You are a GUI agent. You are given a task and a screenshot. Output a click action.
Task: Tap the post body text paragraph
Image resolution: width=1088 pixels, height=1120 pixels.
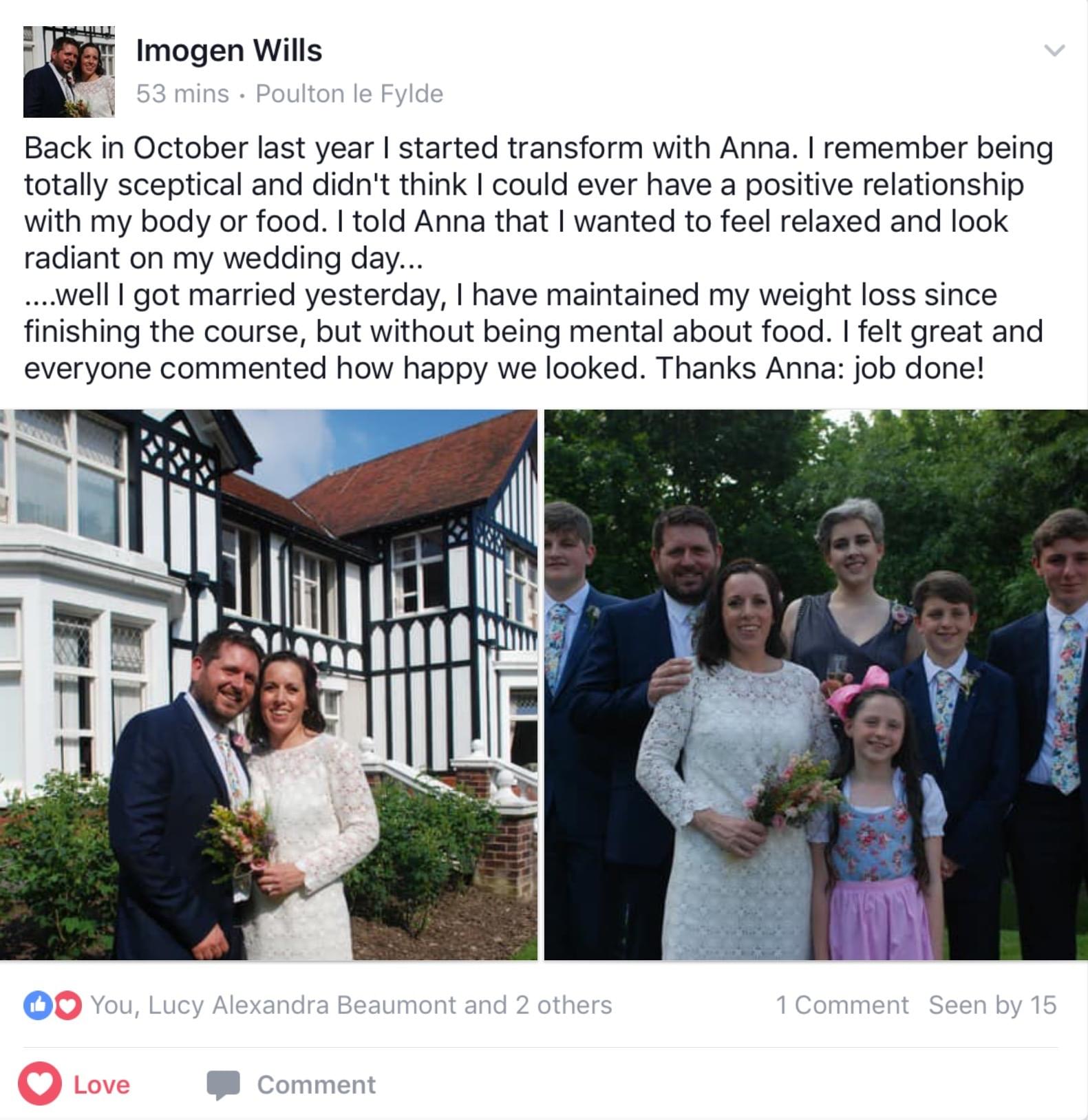pyautogui.click(x=539, y=257)
